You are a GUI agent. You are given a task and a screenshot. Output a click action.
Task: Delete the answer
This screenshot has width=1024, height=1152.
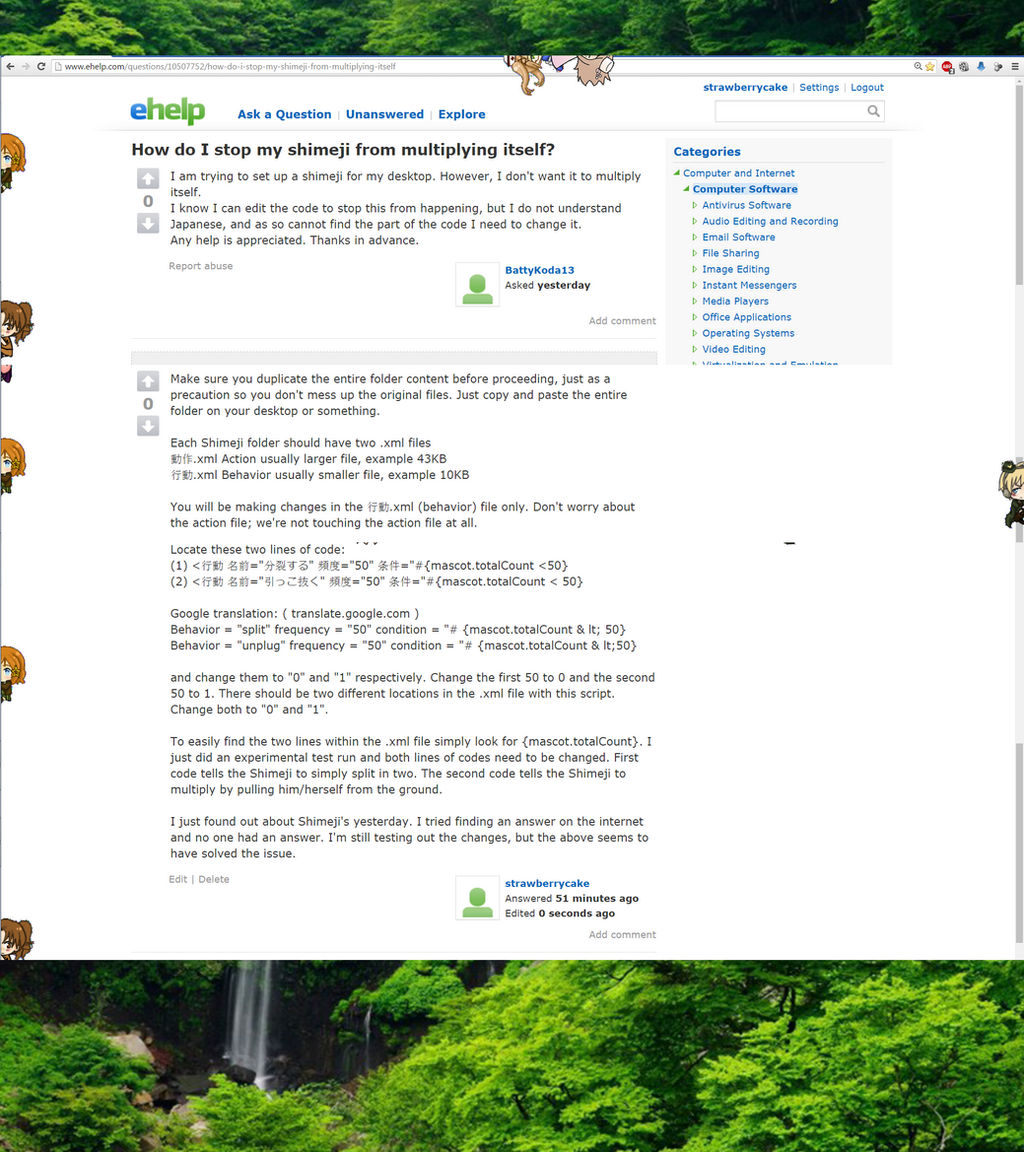coord(214,879)
